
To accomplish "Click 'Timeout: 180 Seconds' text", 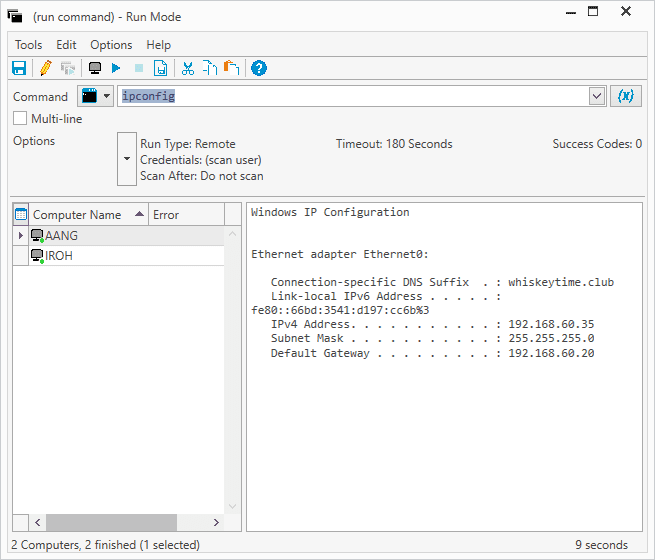I will pos(394,144).
